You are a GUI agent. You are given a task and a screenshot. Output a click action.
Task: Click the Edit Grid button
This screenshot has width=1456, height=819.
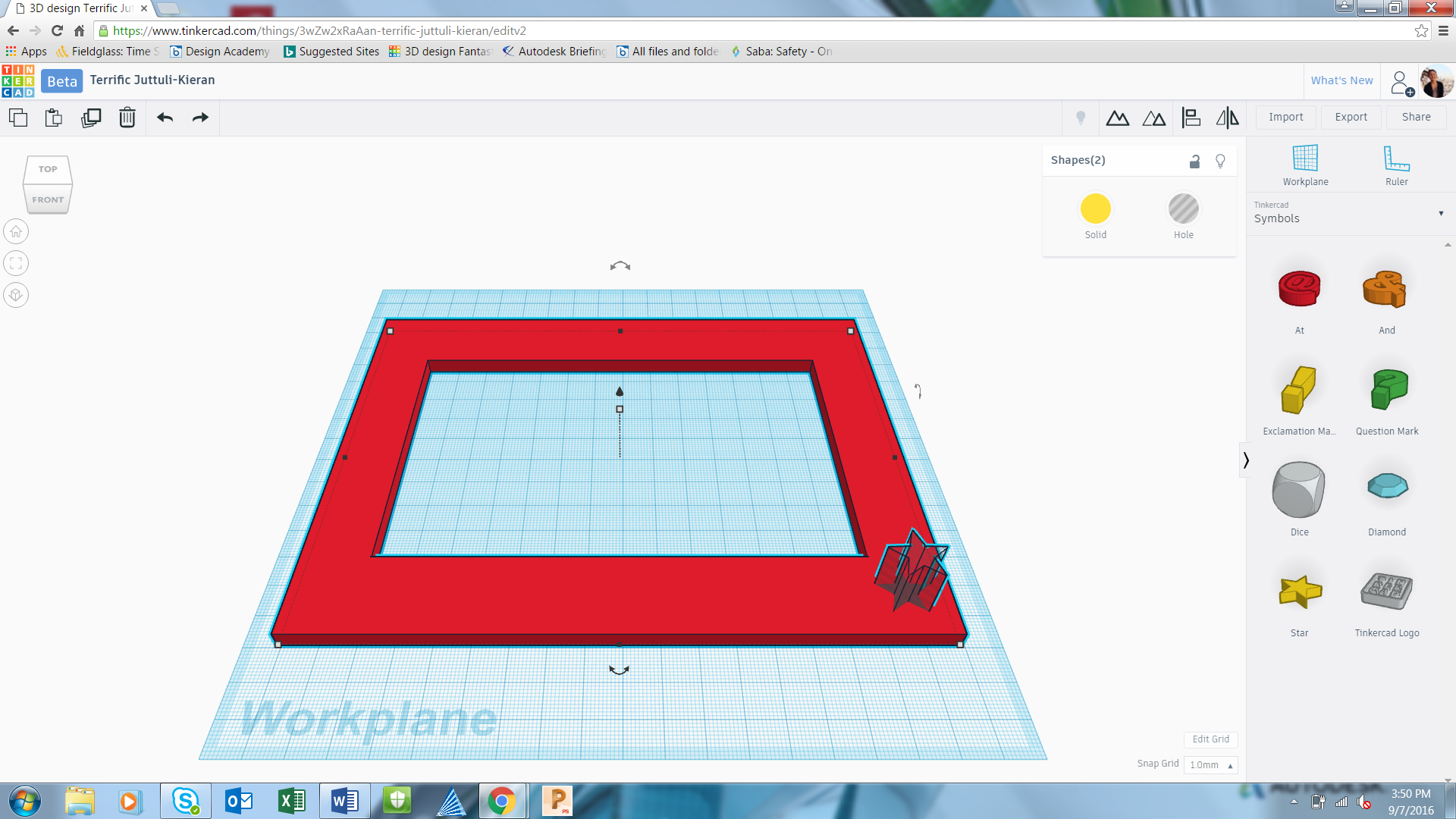click(x=1210, y=739)
